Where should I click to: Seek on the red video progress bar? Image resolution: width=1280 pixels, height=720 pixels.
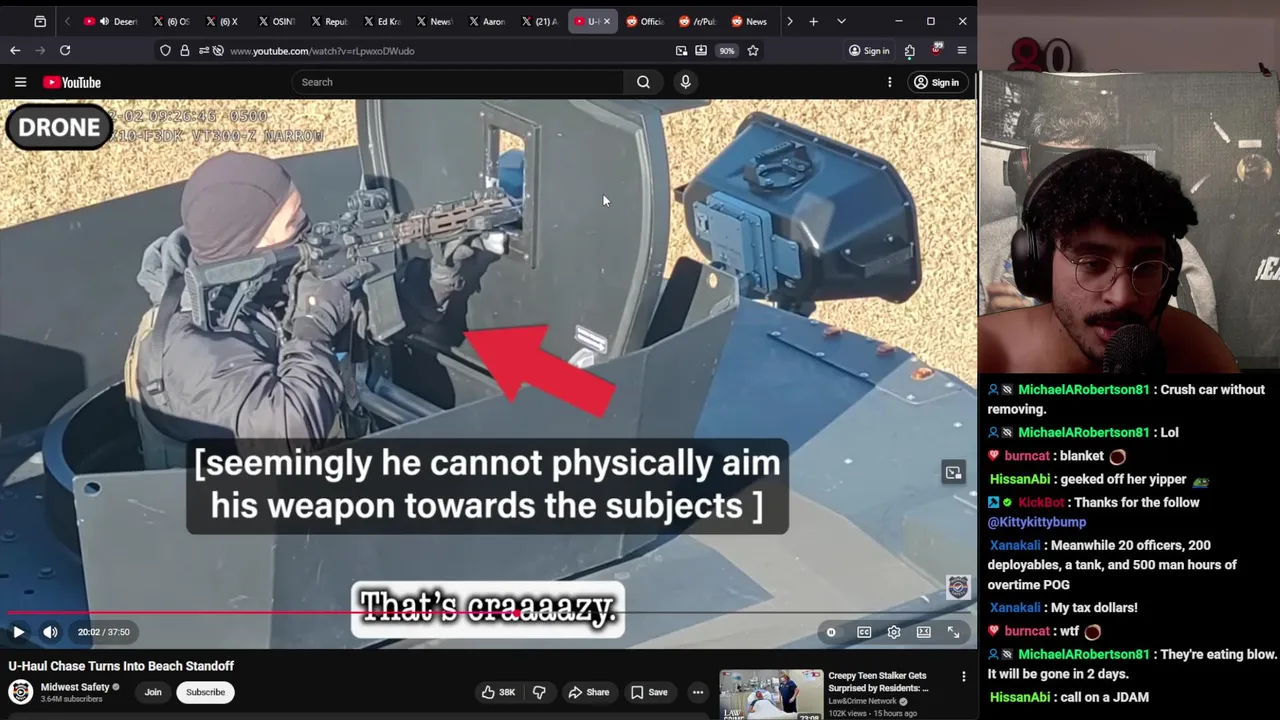[x=488, y=613]
